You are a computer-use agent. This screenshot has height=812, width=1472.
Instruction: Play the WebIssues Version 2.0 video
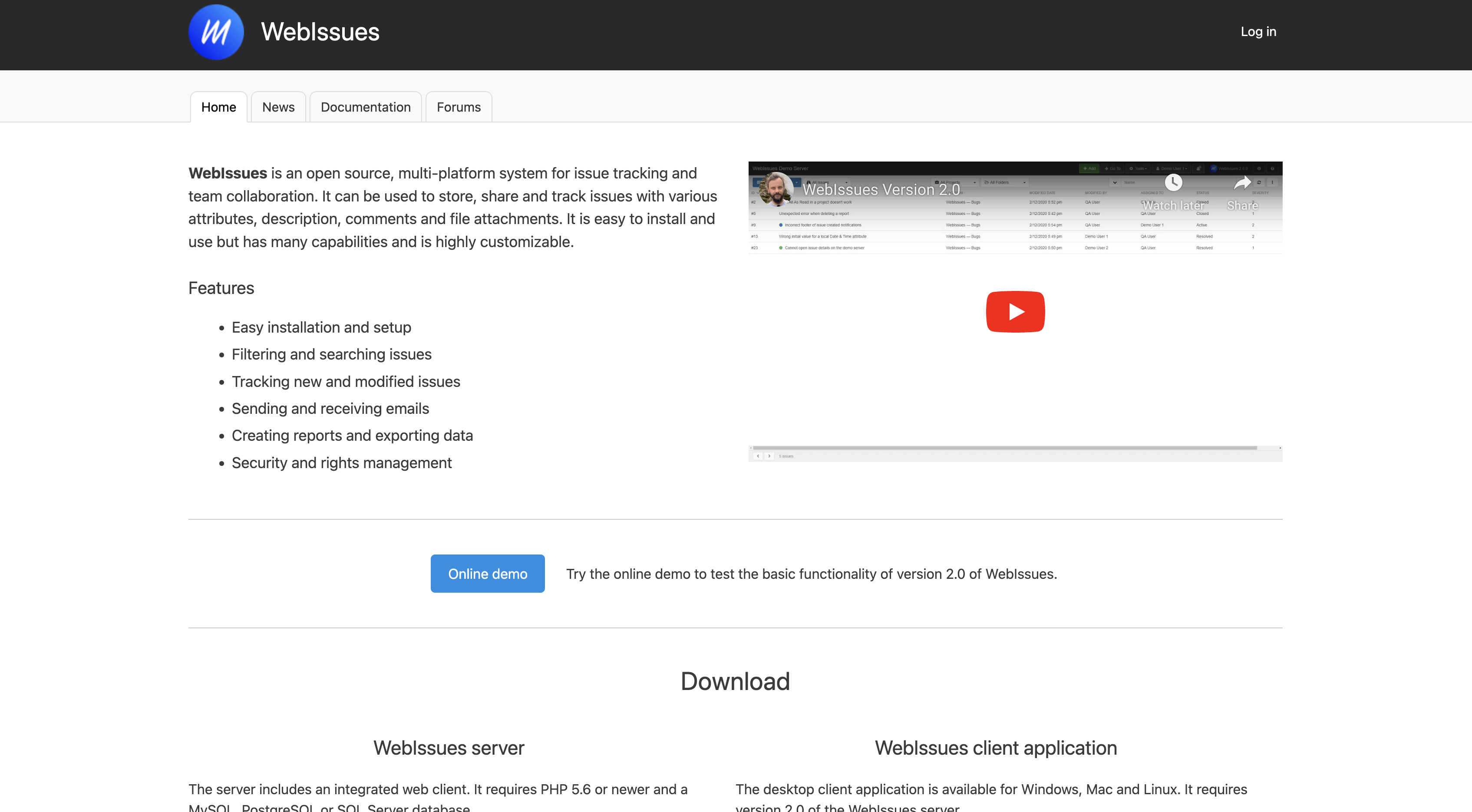(x=1015, y=311)
